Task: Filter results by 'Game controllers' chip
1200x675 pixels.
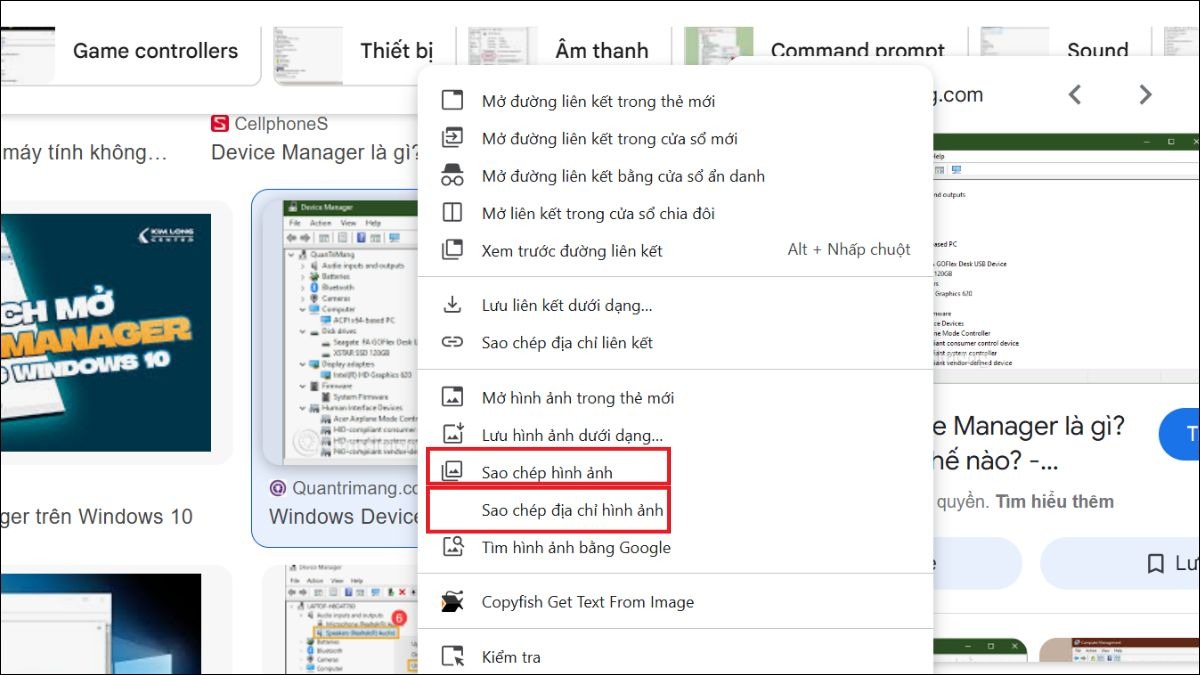Action: pyautogui.click(x=155, y=51)
